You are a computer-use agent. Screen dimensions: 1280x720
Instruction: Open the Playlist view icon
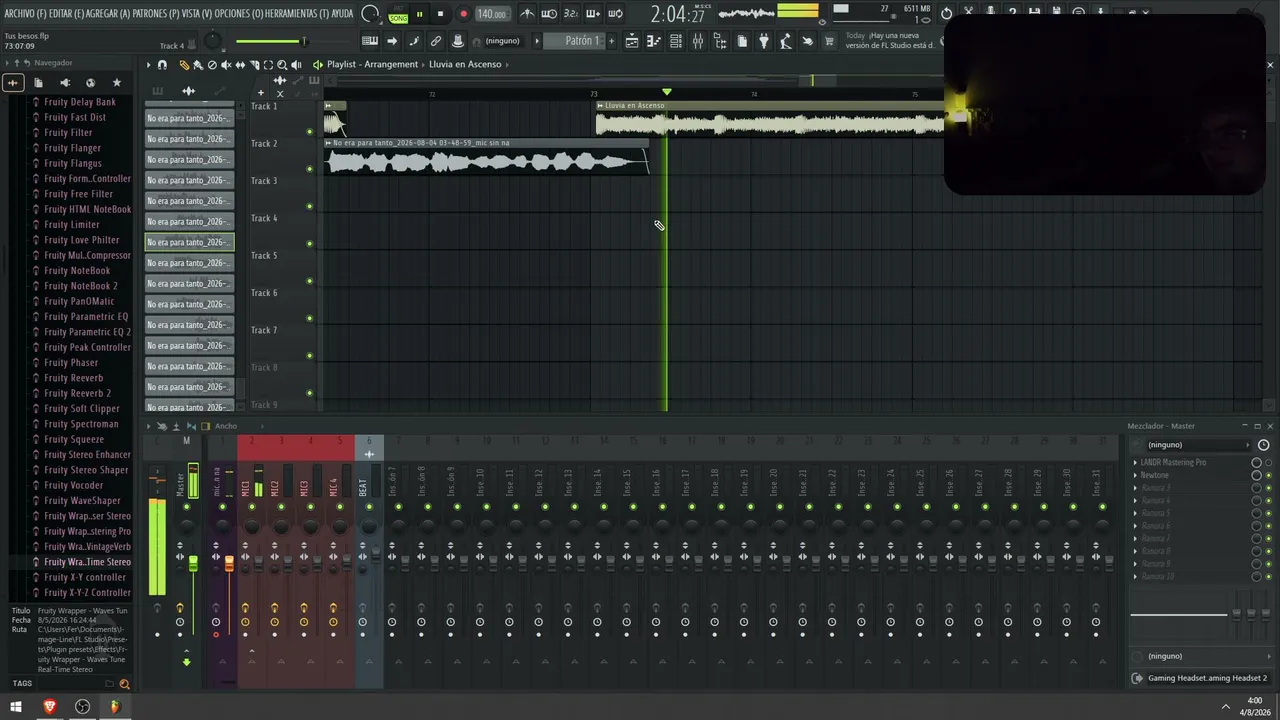(x=632, y=41)
